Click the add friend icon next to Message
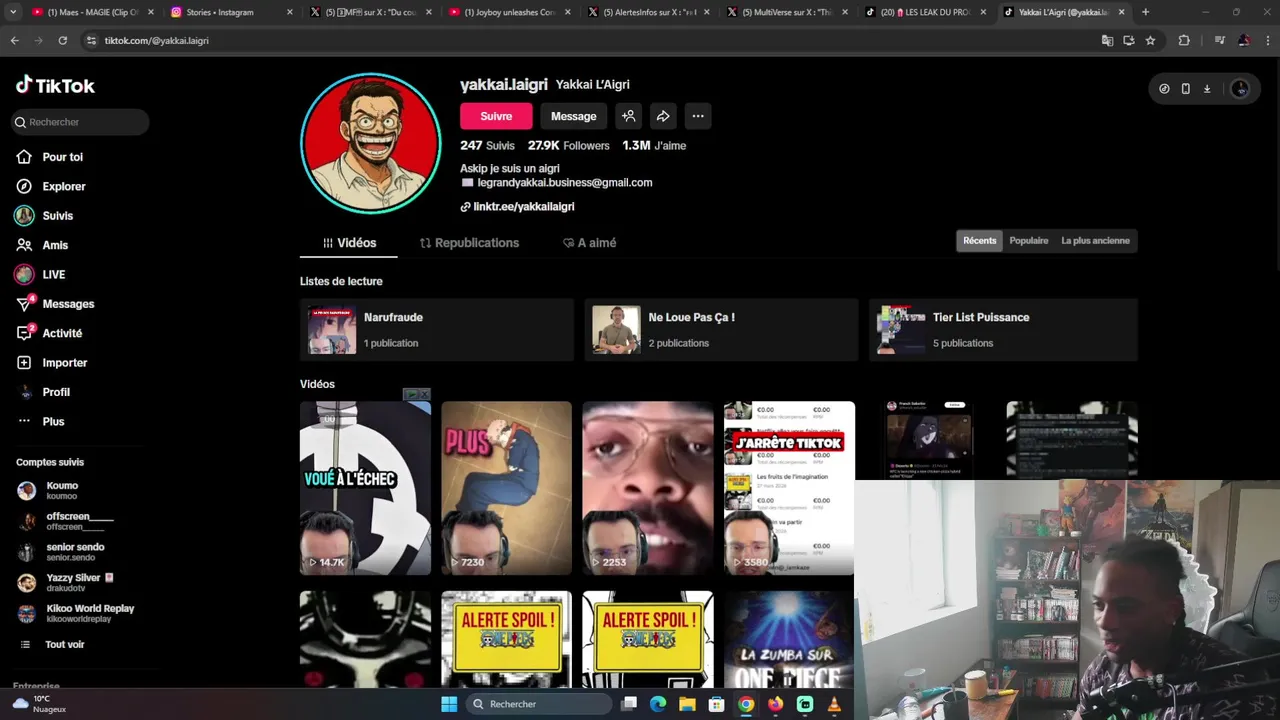Image resolution: width=1280 pixels, height=720 pixels. click(x=628, y=116)
